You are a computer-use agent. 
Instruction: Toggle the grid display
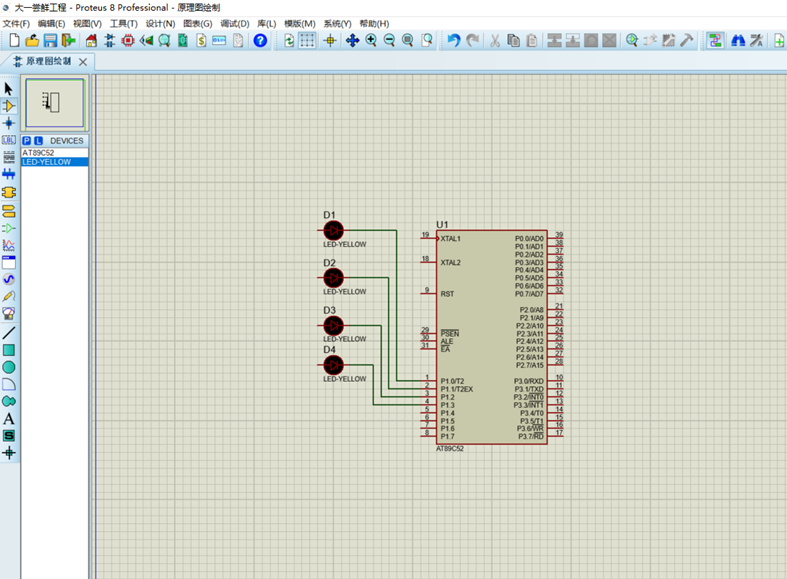[x=307, y=40]
